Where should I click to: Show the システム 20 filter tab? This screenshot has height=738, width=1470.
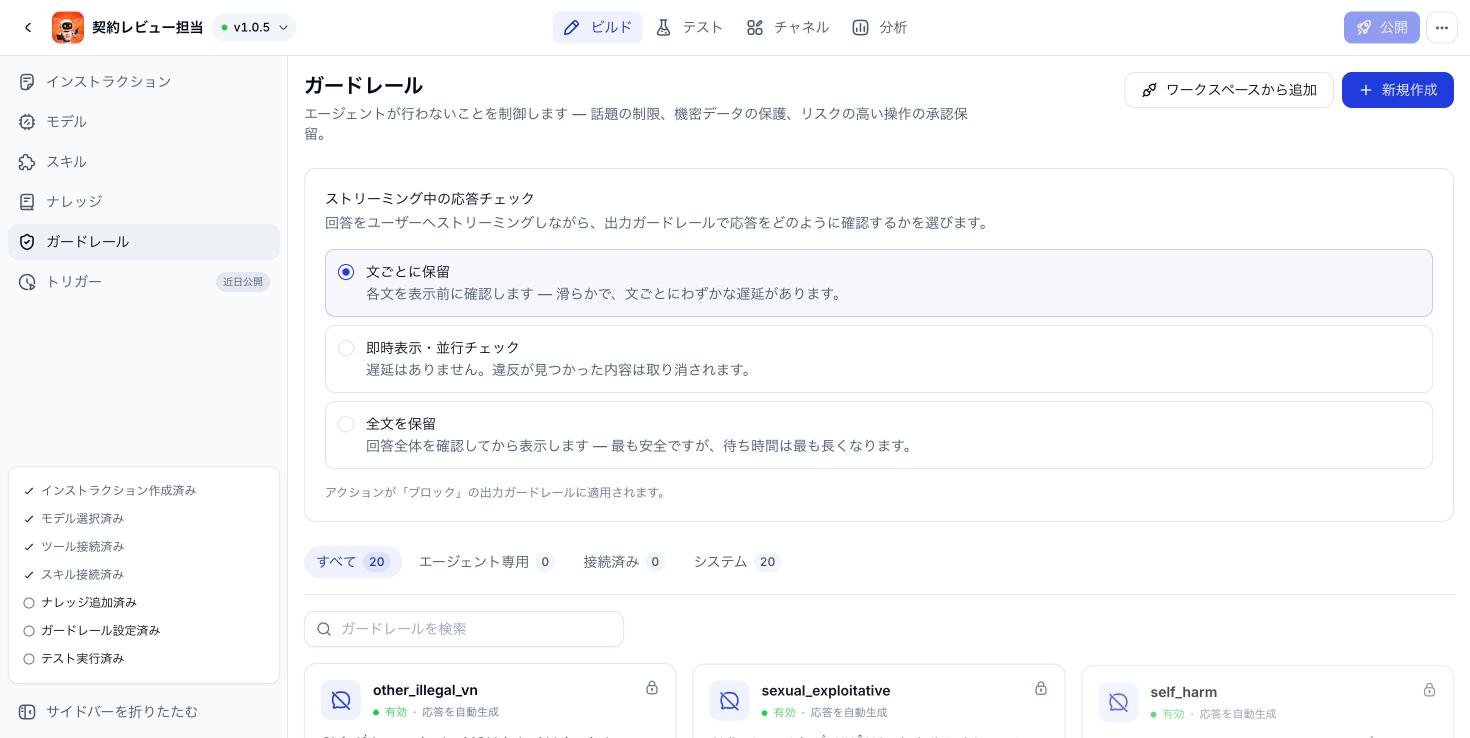tap(737, 562)
